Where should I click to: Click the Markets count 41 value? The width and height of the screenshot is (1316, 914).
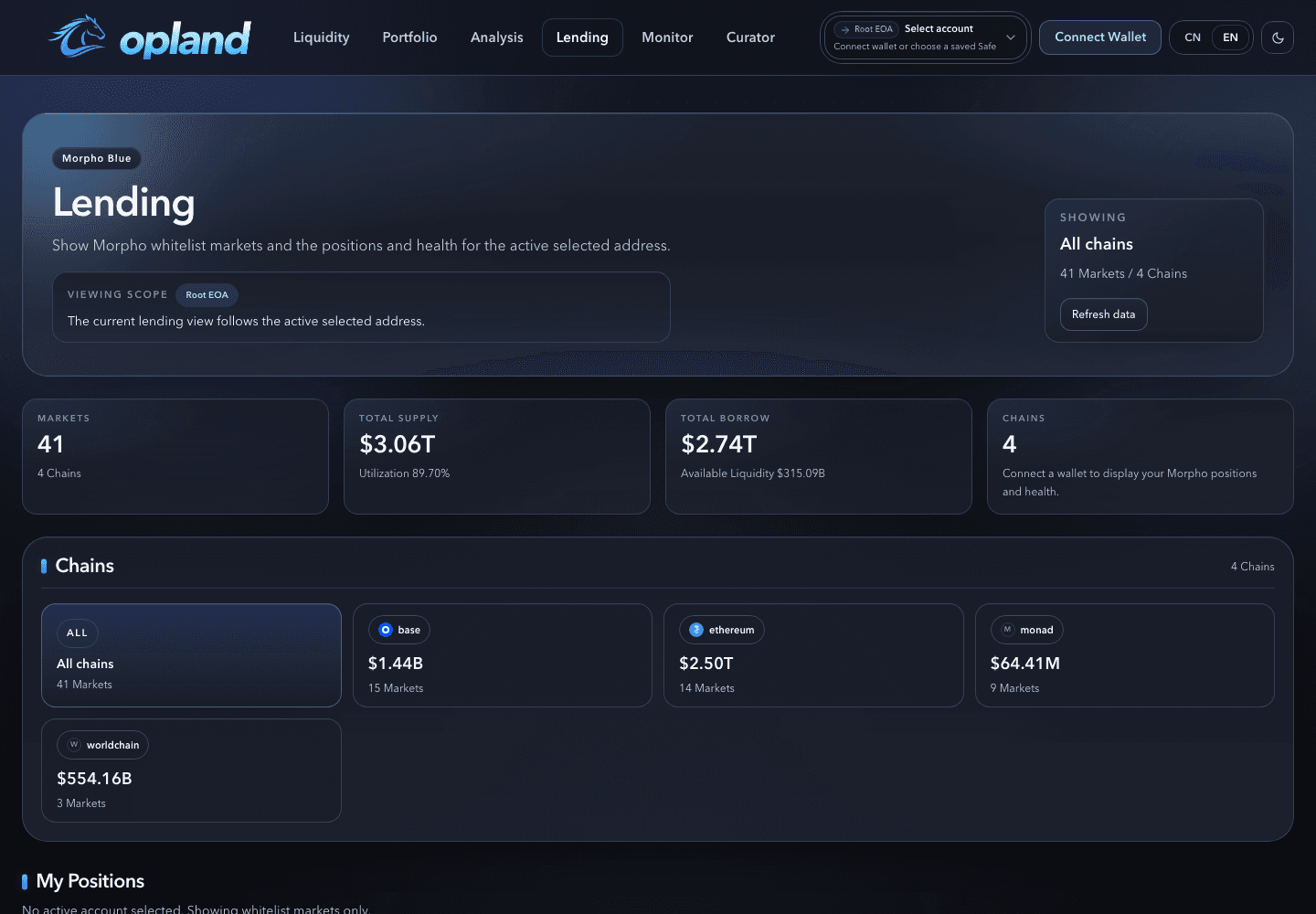[x=51, y=444]
